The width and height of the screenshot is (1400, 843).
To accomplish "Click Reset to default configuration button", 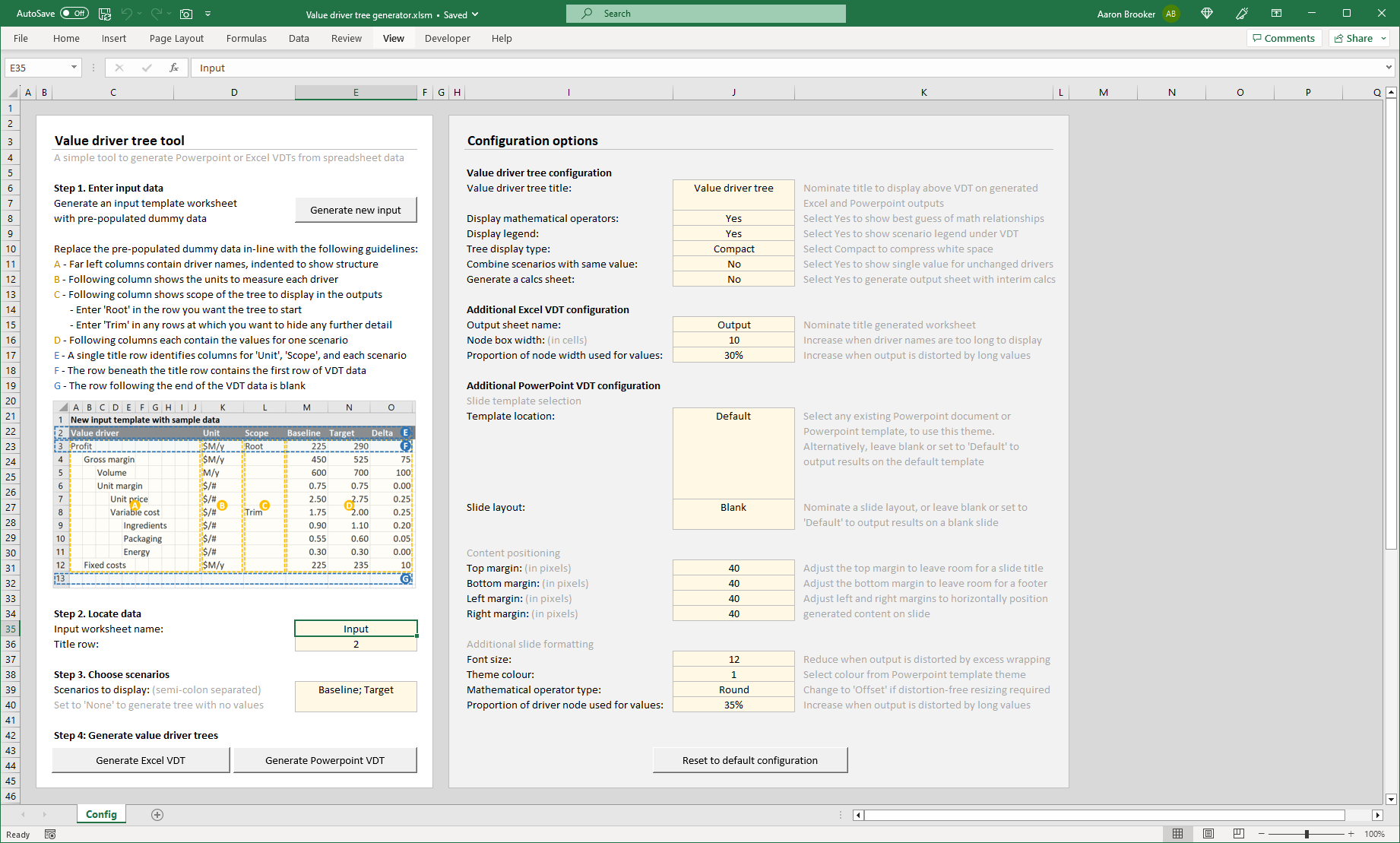I will (750, 760).
